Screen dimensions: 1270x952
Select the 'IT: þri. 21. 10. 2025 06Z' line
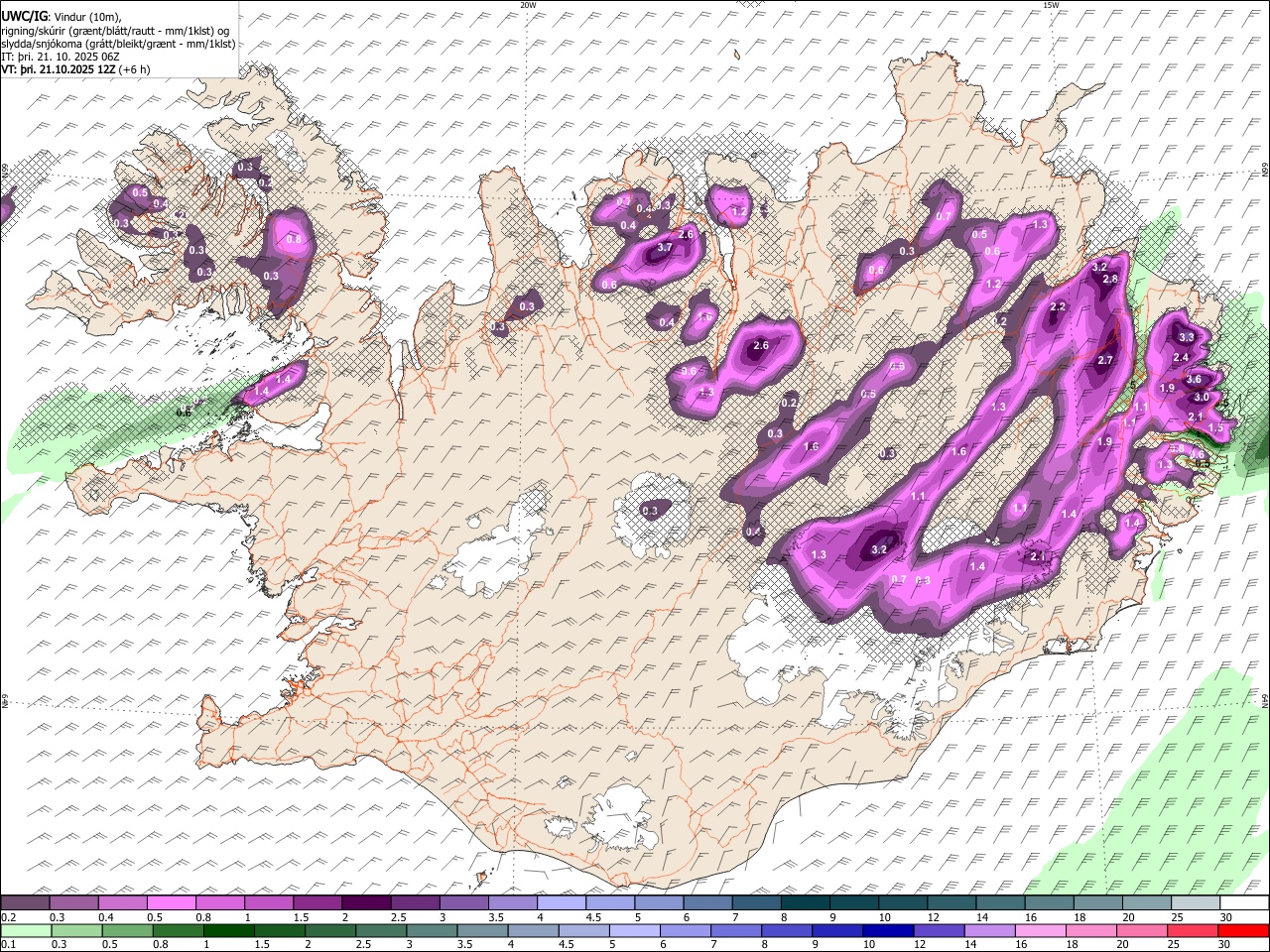pyautogui.click(x=61, y=57)
